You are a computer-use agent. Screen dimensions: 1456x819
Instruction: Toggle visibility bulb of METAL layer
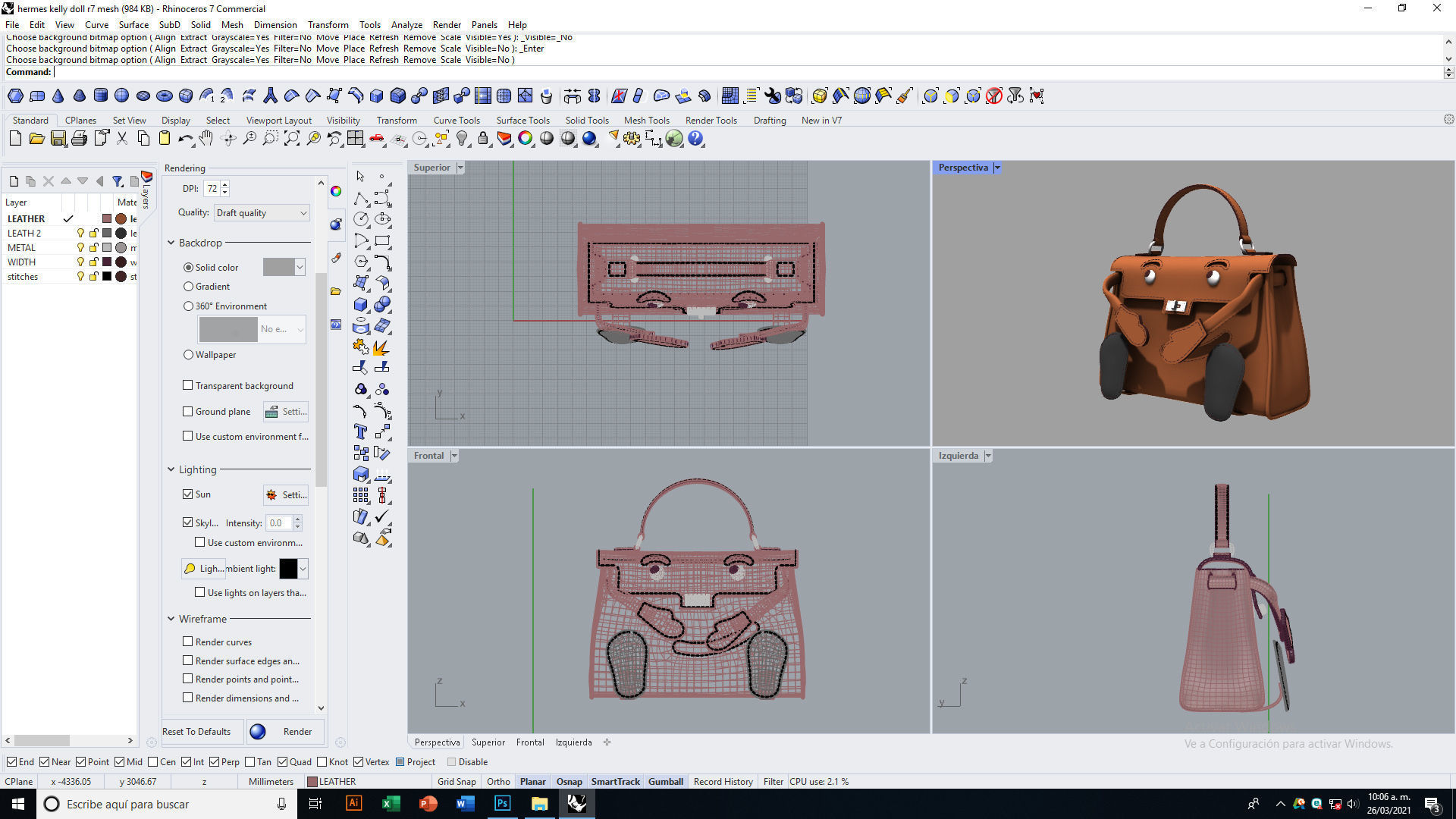pos(80,247)
